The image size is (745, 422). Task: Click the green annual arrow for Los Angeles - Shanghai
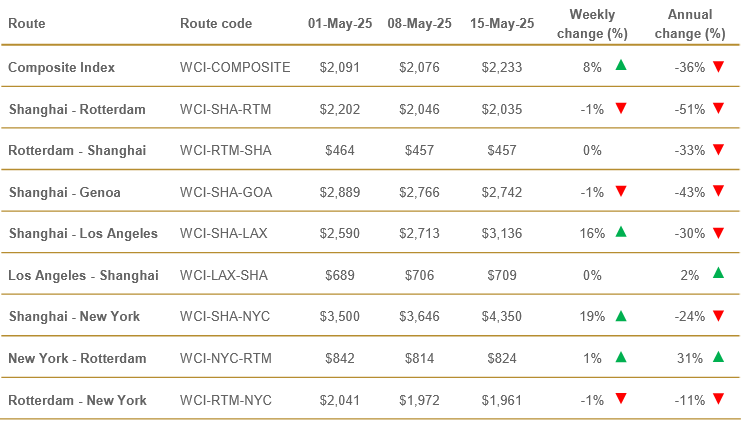[x=718, y=273]
